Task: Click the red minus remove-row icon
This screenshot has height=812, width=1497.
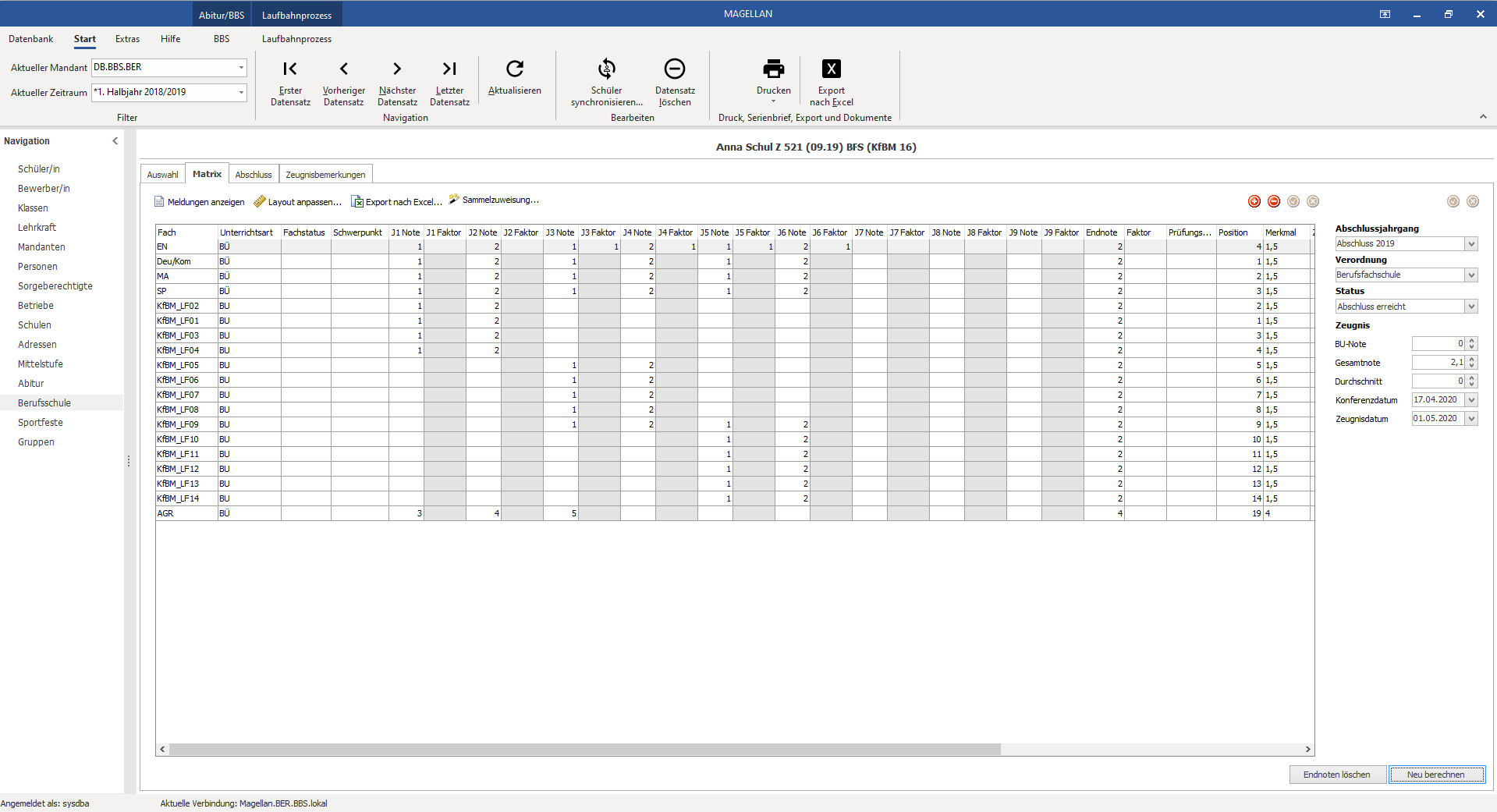Action: click(1273, 201)
